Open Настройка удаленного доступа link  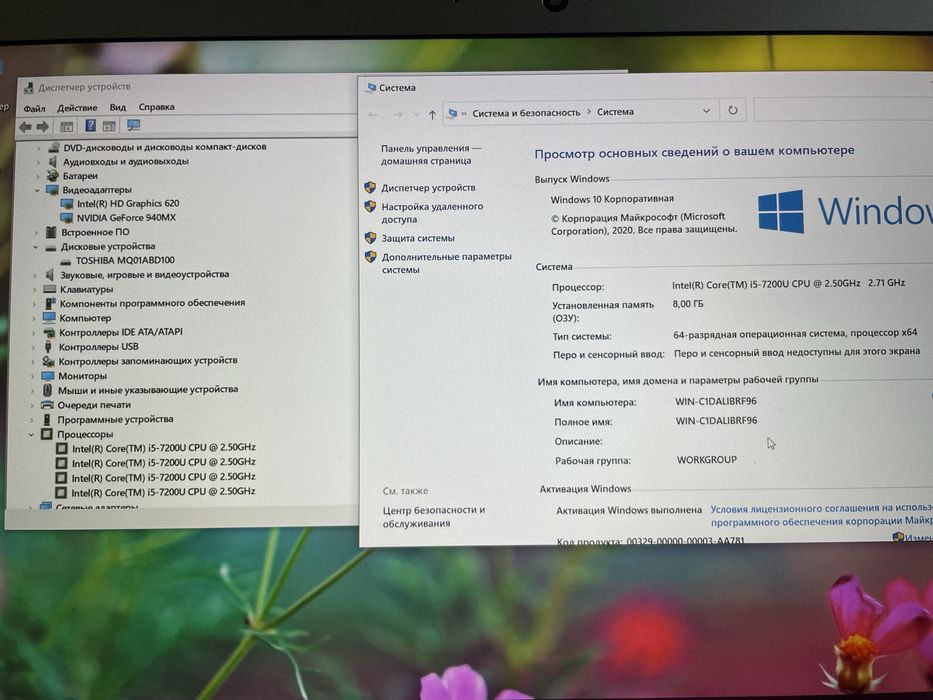[432, 212]
